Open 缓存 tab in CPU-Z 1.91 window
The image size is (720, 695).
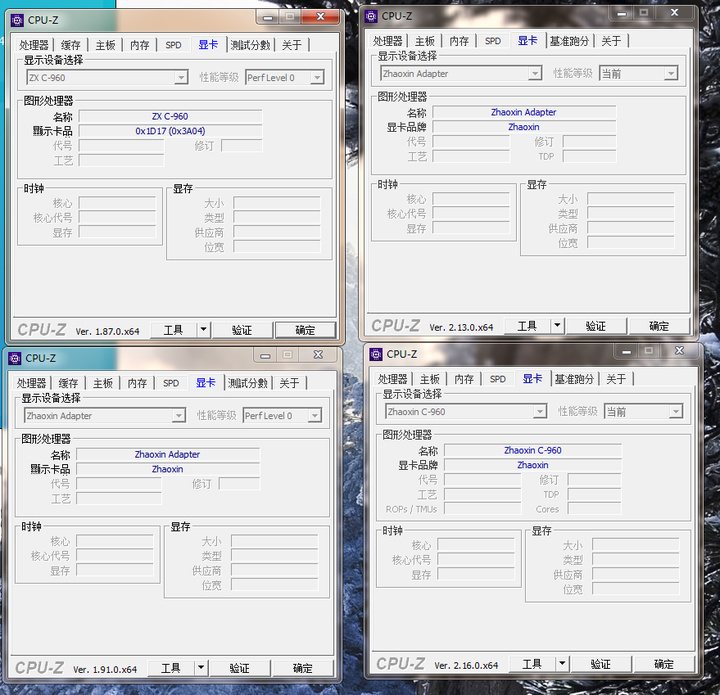click(68, 383)
